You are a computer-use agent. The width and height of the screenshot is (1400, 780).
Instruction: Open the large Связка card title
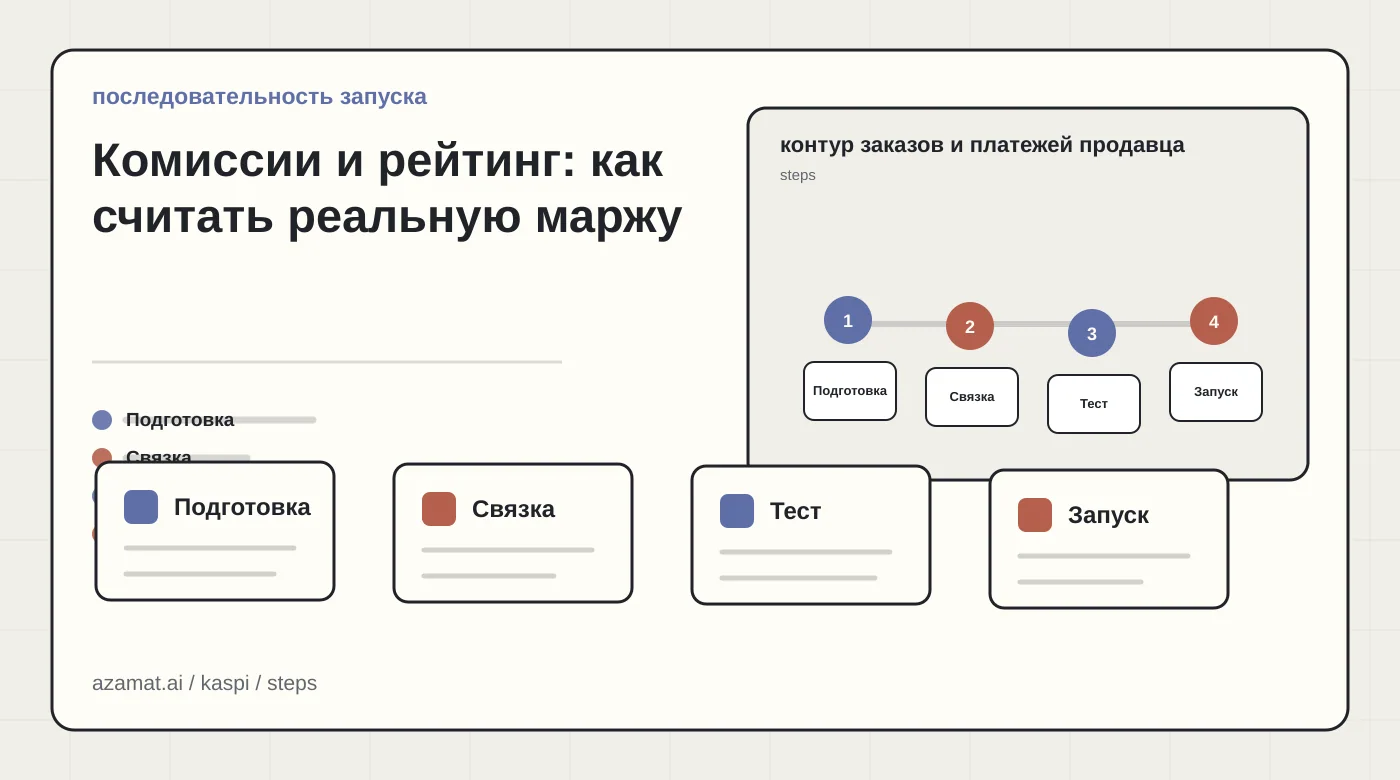coord(513,509)
